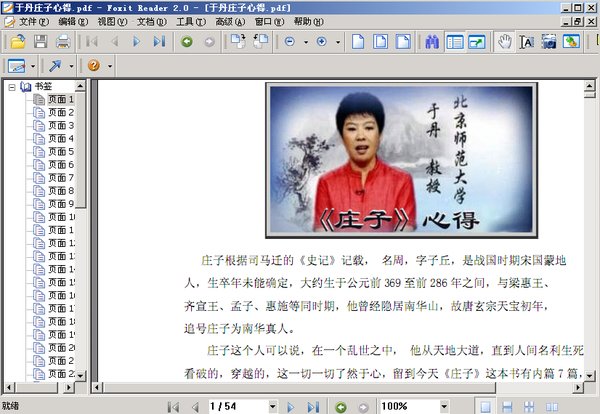Toggle full screen mode icon
600x414 pixels.
477,41
